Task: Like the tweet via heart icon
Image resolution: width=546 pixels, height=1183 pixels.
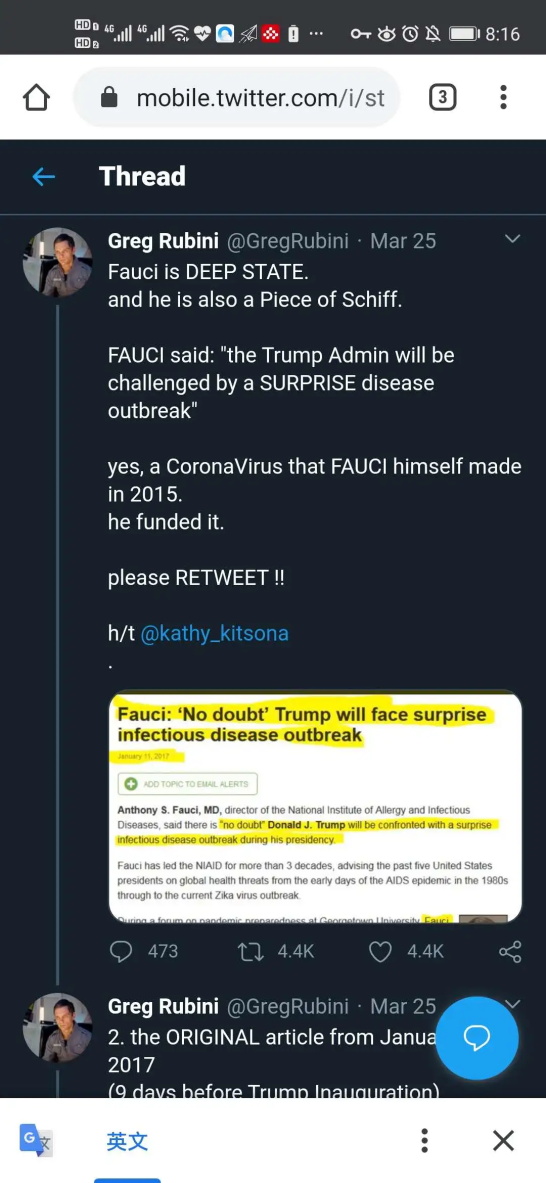Action: point(380,951)
